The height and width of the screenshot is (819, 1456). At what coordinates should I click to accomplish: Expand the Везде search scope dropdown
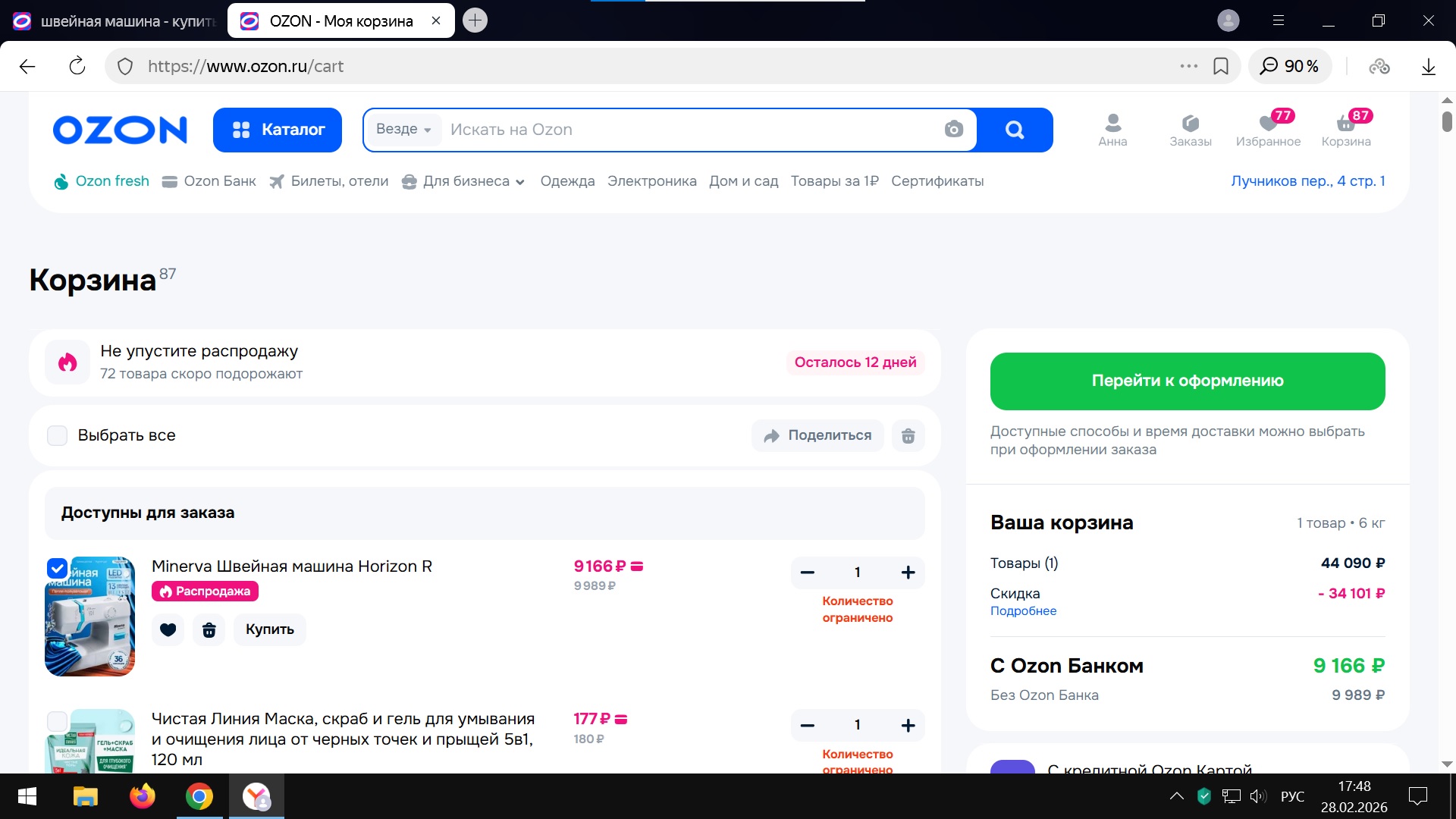403,130
